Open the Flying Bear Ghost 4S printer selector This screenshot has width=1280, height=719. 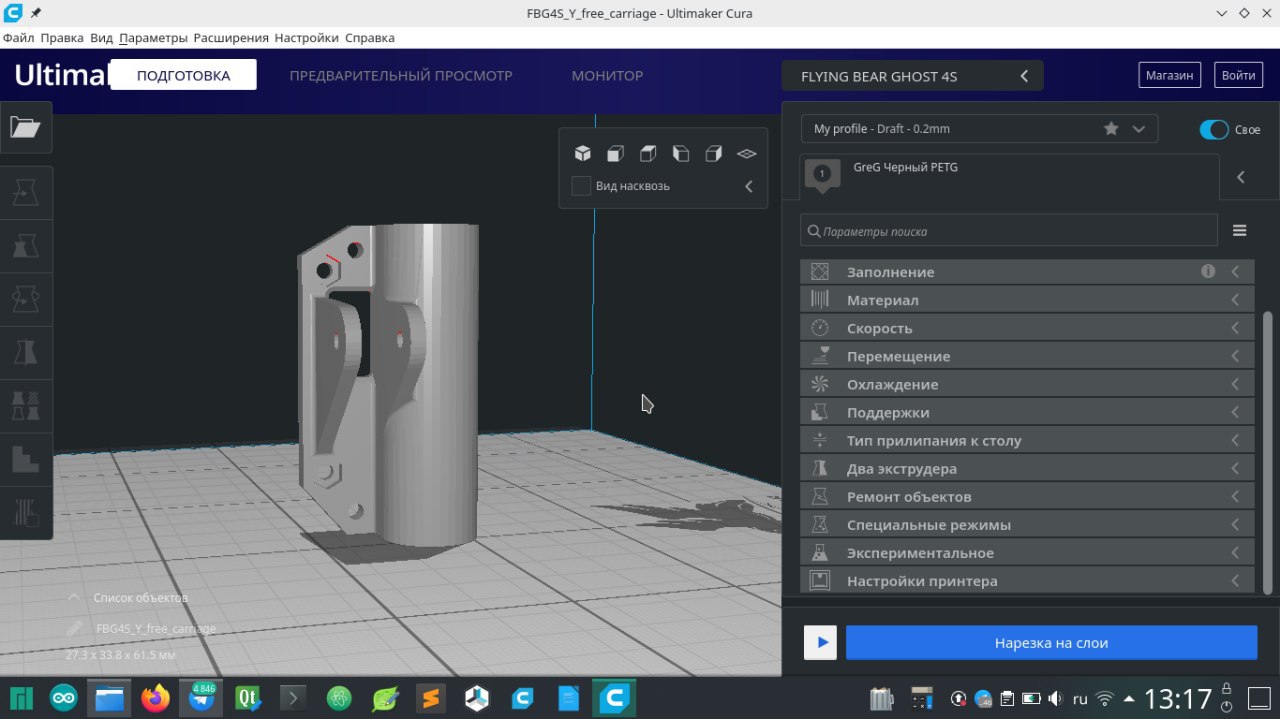pyautogui.click(x=912, y=76)
